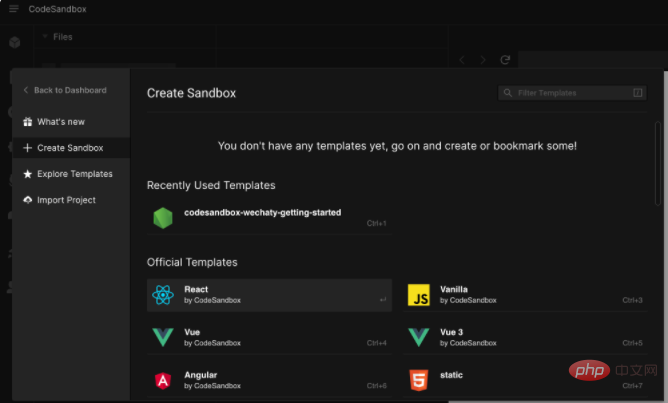
Task: Click the preview back navigation arrow
Action: click(x=461, y=60)
